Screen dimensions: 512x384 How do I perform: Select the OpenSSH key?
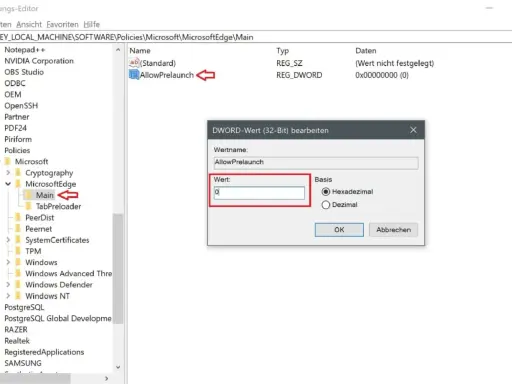21,106
